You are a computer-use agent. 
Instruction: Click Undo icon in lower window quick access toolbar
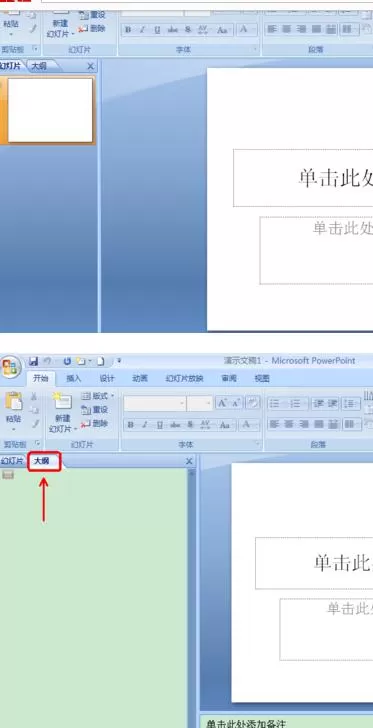click(47, 361)
